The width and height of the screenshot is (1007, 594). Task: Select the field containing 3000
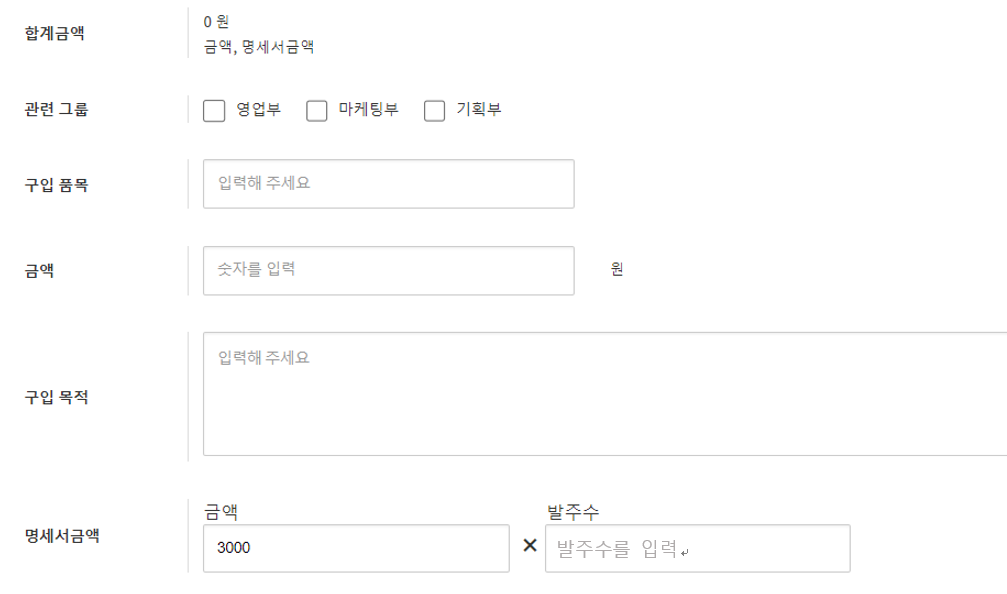[x=355, y=548]
